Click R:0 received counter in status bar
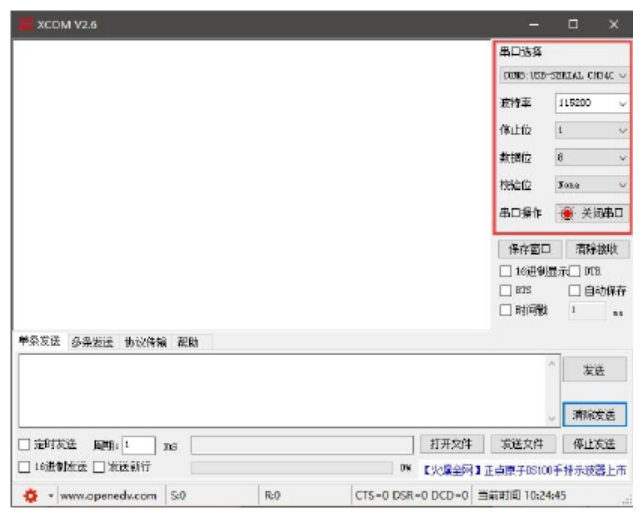This screenshot has height=516, width=640. click(x=272, y=496)
